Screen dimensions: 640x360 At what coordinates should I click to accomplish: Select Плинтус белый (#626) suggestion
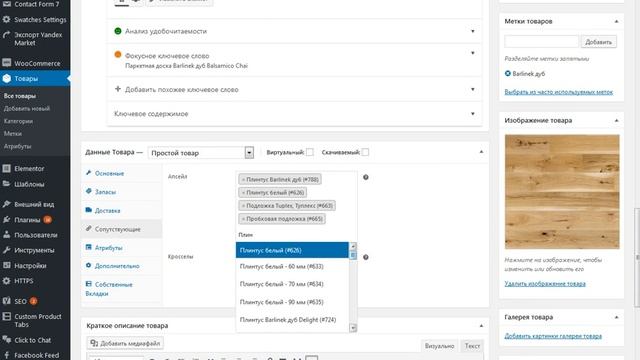292,250
